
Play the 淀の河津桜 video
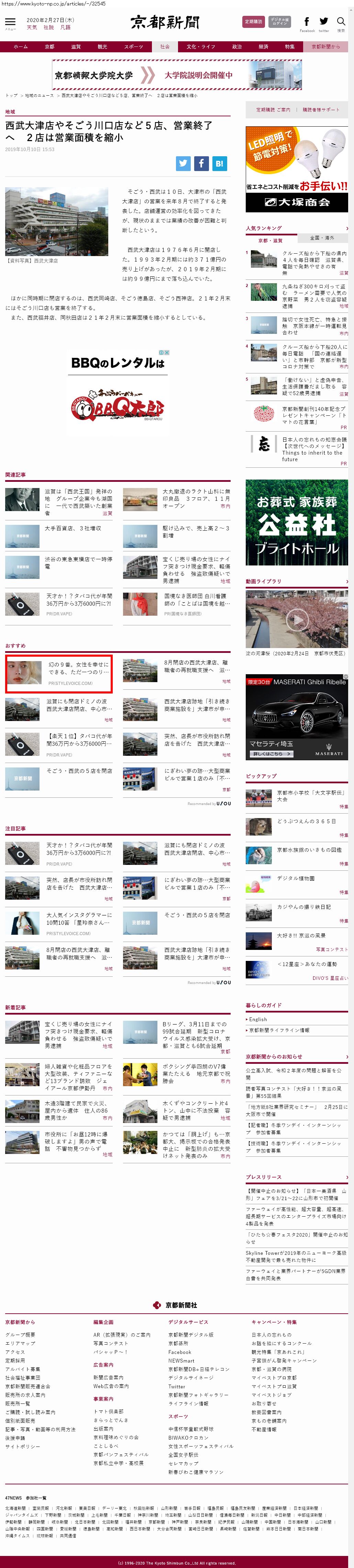297,619
